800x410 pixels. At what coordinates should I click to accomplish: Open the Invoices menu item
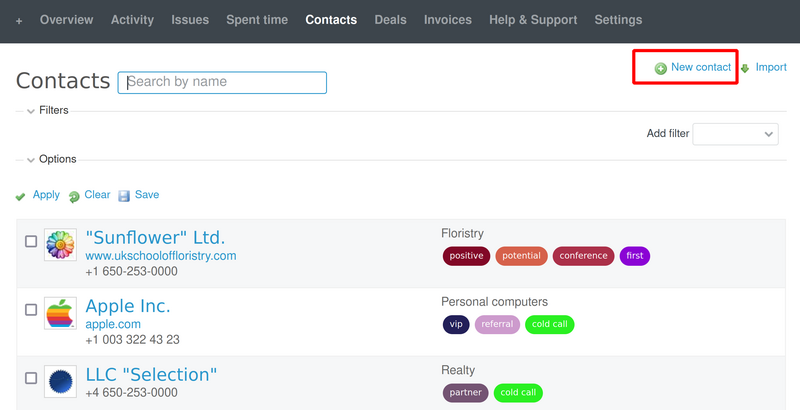point(448,20)
